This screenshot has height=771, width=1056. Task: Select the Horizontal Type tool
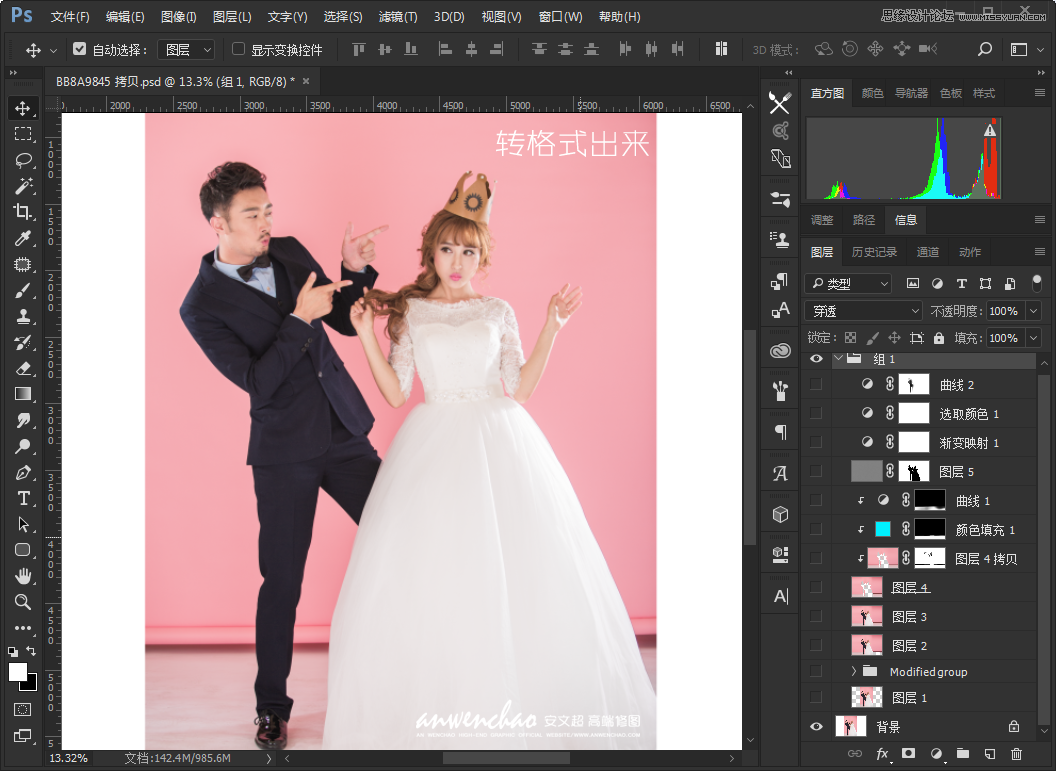click(x=24, y=498)
